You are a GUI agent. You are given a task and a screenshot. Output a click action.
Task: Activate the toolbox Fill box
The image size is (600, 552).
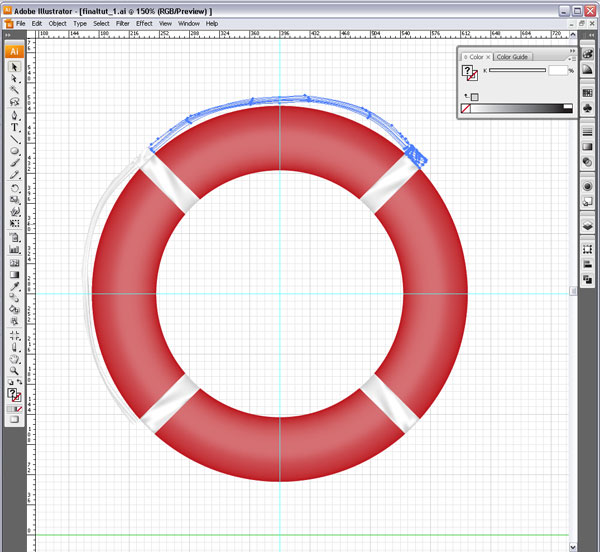point(12,393)
